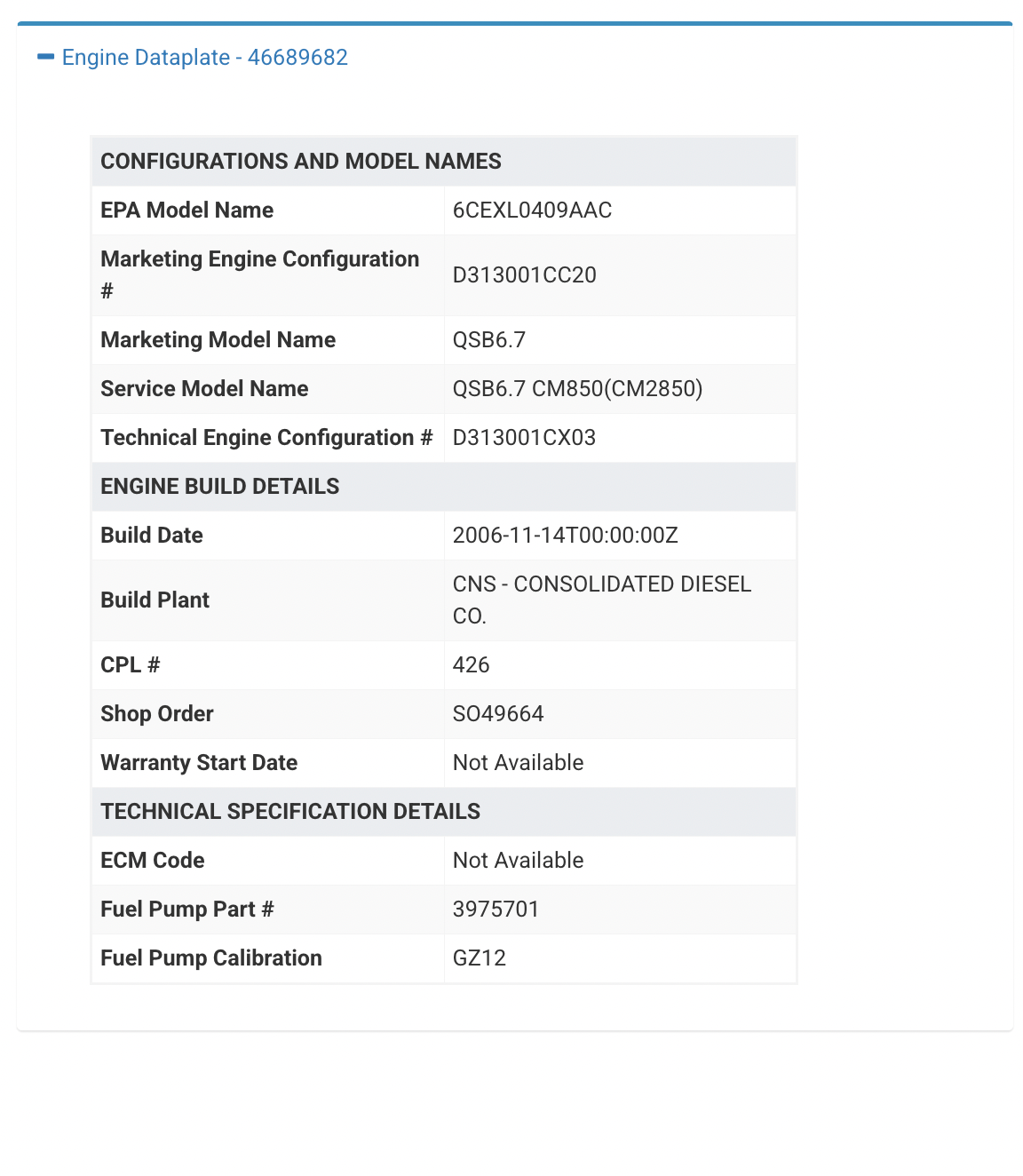Screen dimensions: 1023x1176
Task: Click the Engine Dataplate - 46689682 link
Action: click(x=204, y=58)
